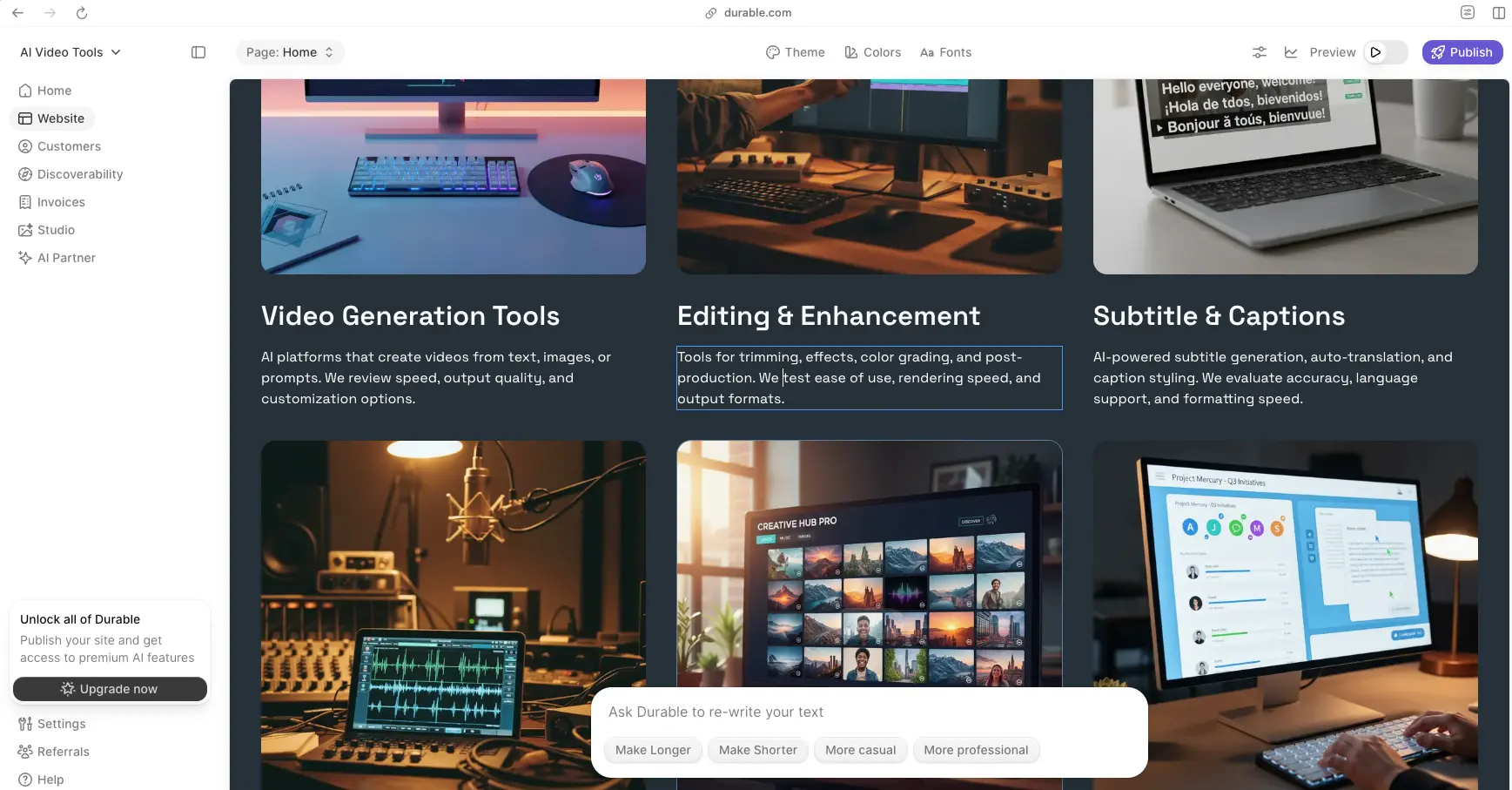Viewport: 1512px width, 790px height.
Task: Open the Fonts picker
Action: tap(945, 52)
